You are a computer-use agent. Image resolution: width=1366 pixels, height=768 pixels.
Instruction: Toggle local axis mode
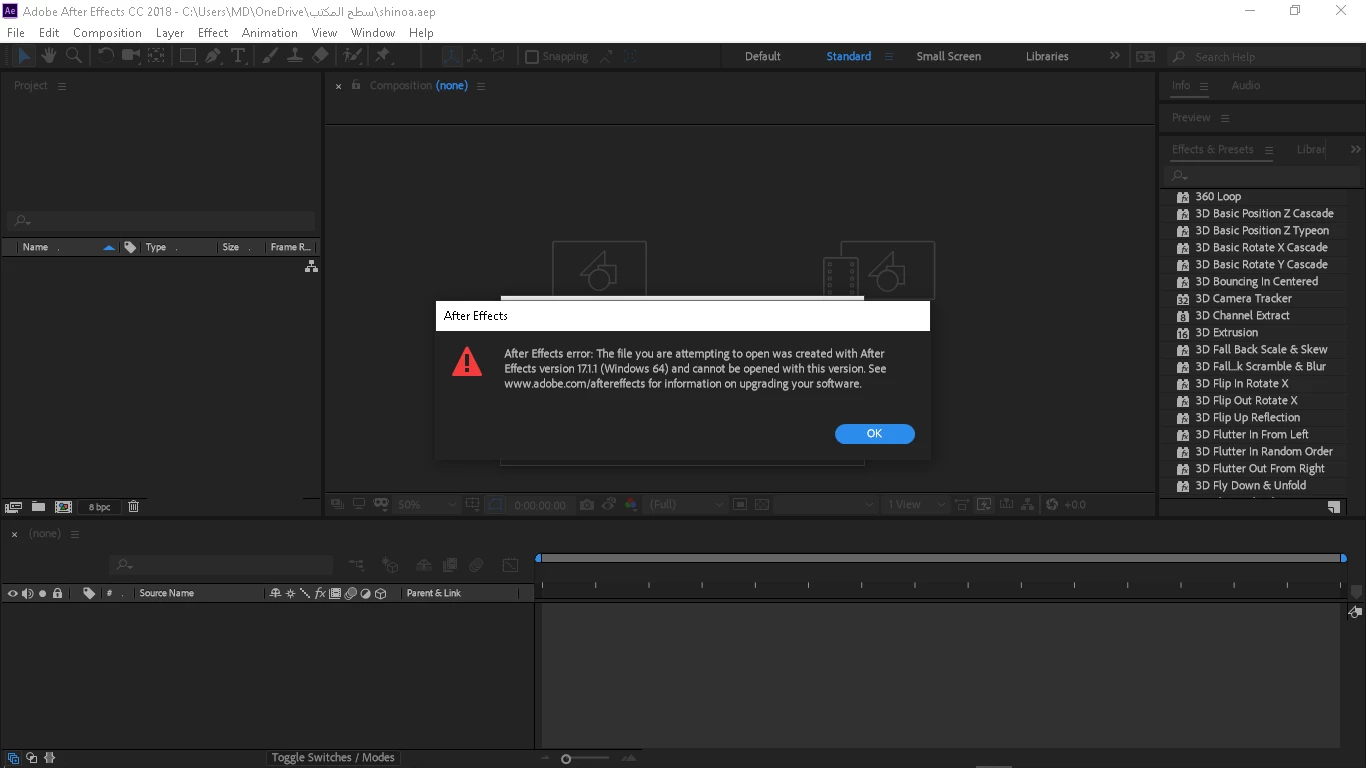(452, 56)
